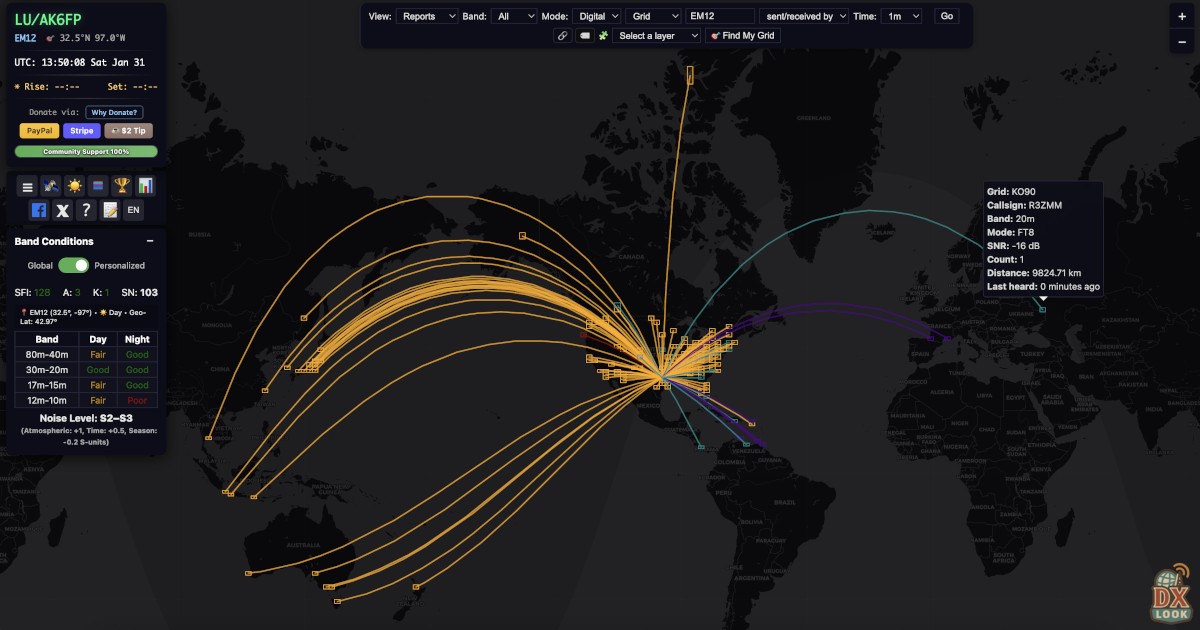Open the Grid search-type dropdown
This screenshot has width=1200, height=630.
[x=653, y=16]
